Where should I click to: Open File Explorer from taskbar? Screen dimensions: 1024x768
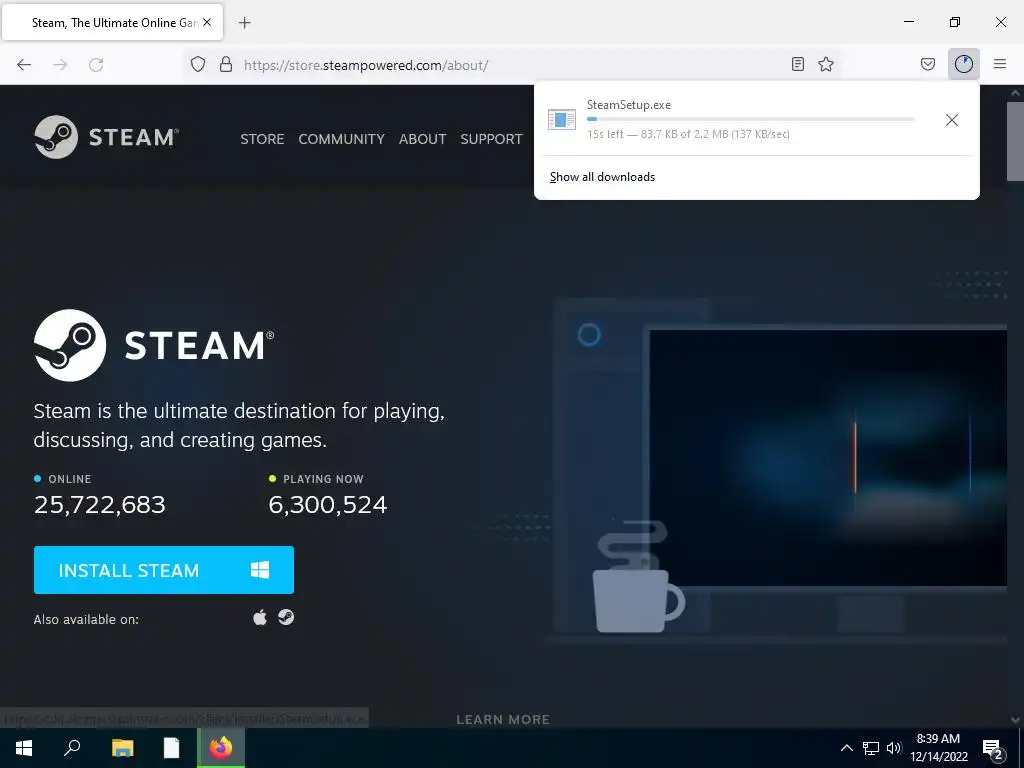click(x=122, y=748)
